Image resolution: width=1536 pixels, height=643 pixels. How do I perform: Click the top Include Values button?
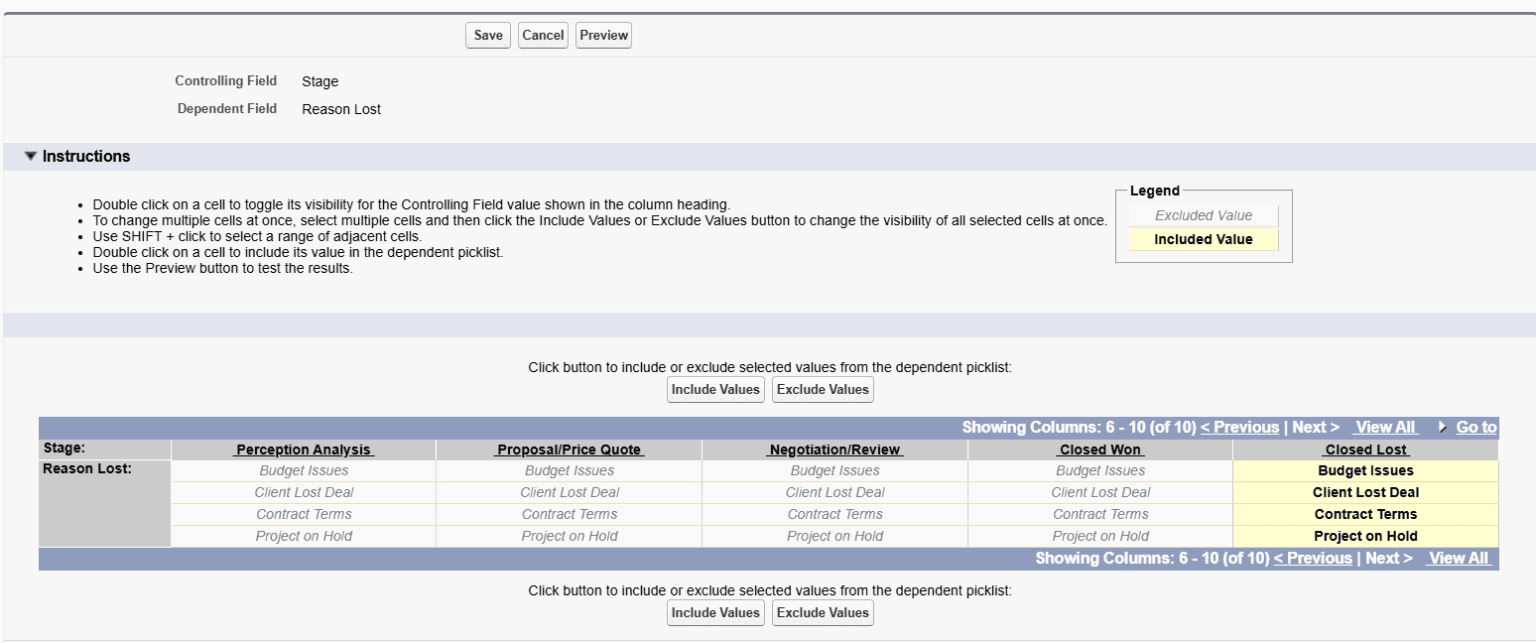click(715, 389)
